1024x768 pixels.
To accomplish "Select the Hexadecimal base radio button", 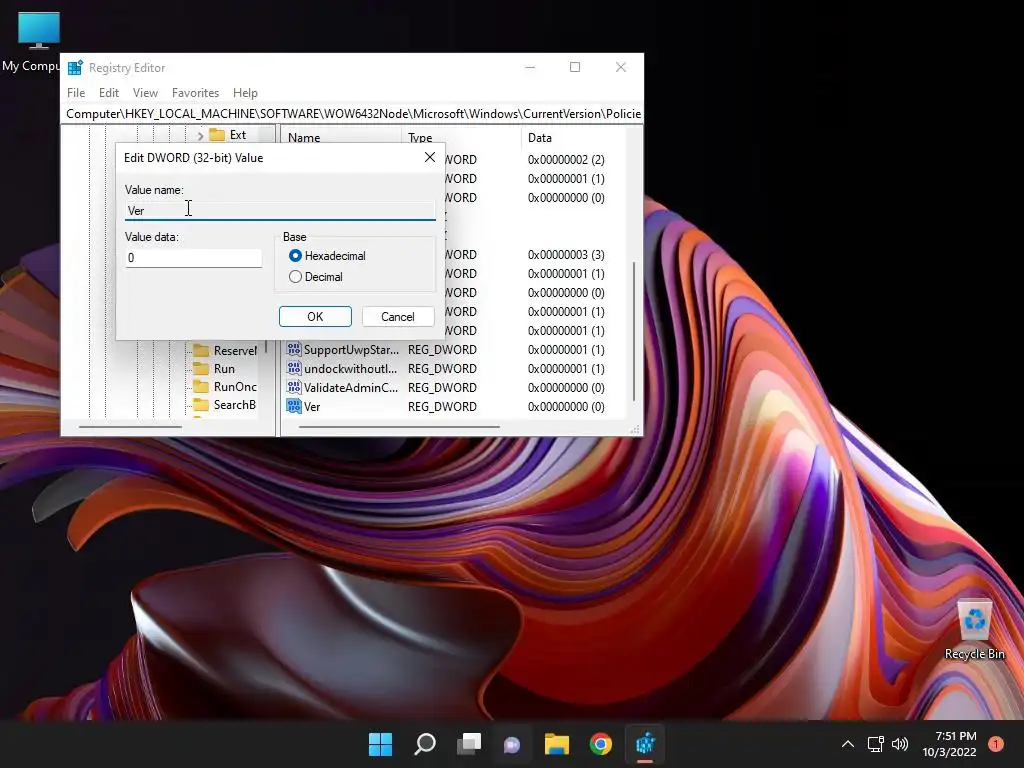I will (x=295, y=256).
